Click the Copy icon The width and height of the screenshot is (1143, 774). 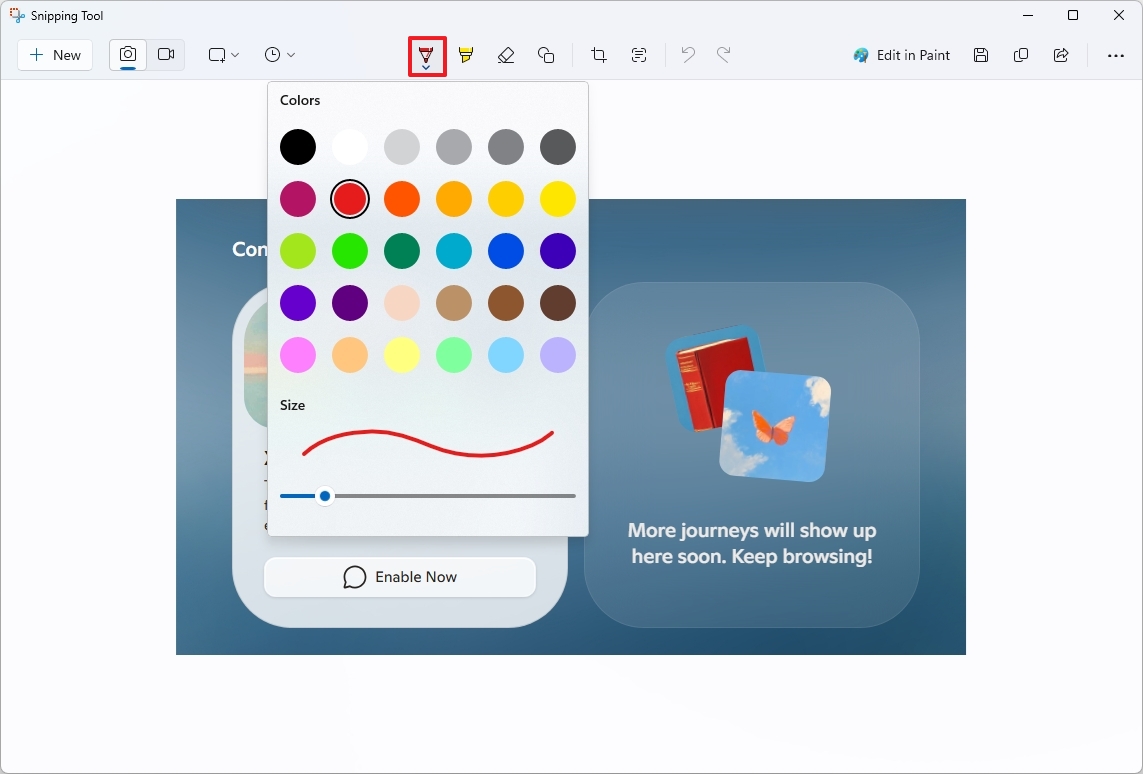1021,55
